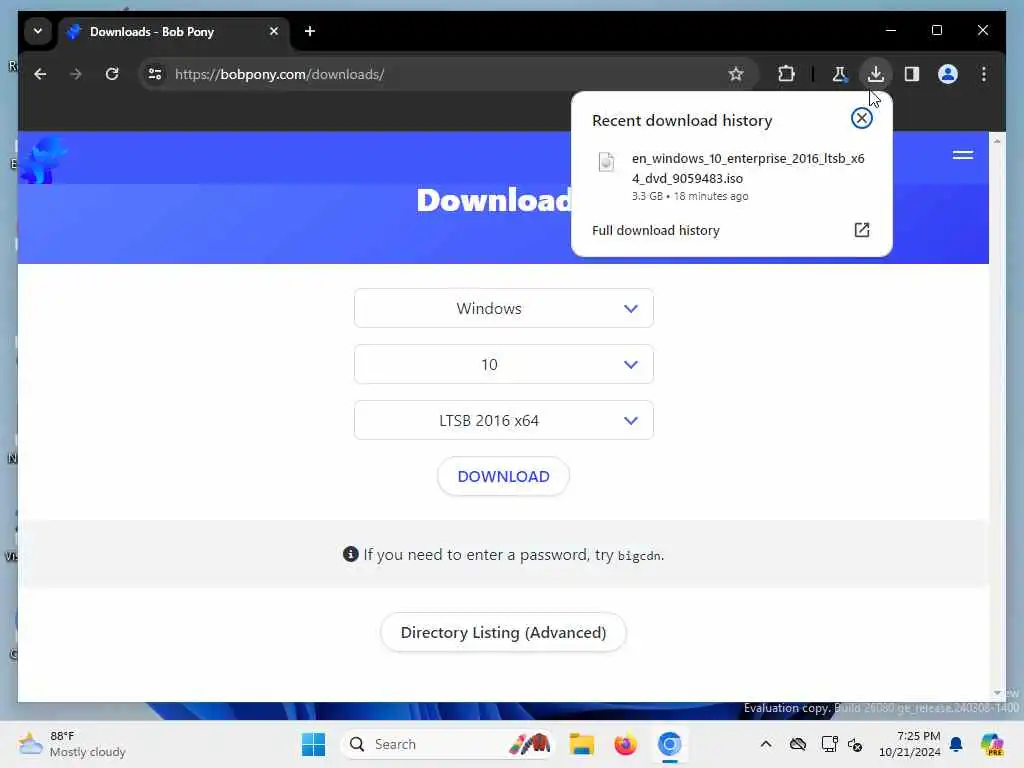This screenshot has width=1024, height=768.
Task: Toggle the Downloads toolbar icon
Action: [x=876, y=74]
